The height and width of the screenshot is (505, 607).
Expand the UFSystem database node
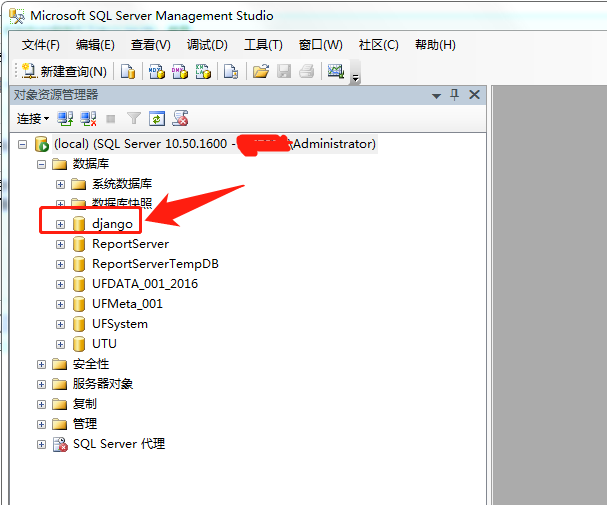tap(60, 324)
